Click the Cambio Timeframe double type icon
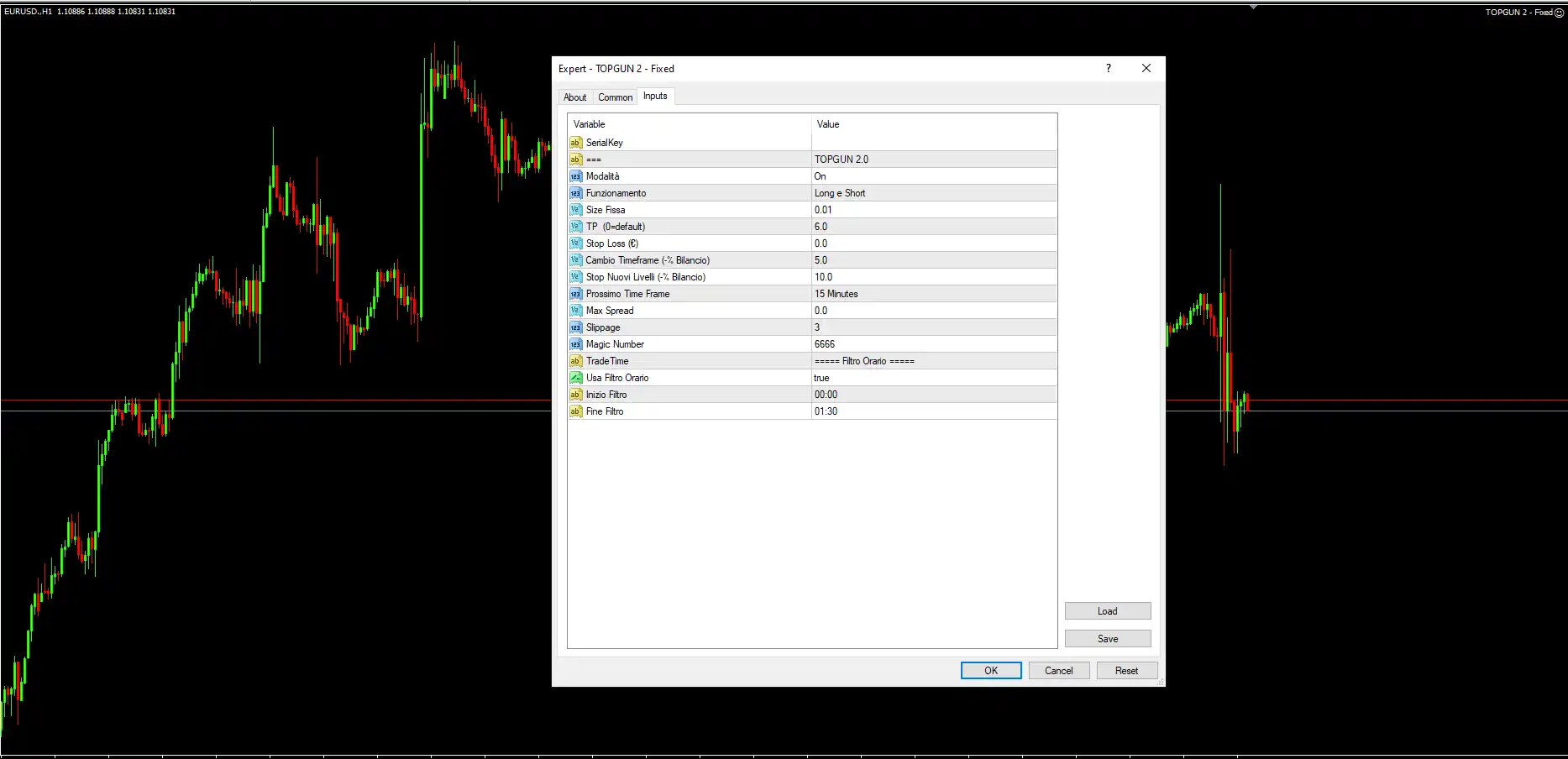 coord(575,260)
